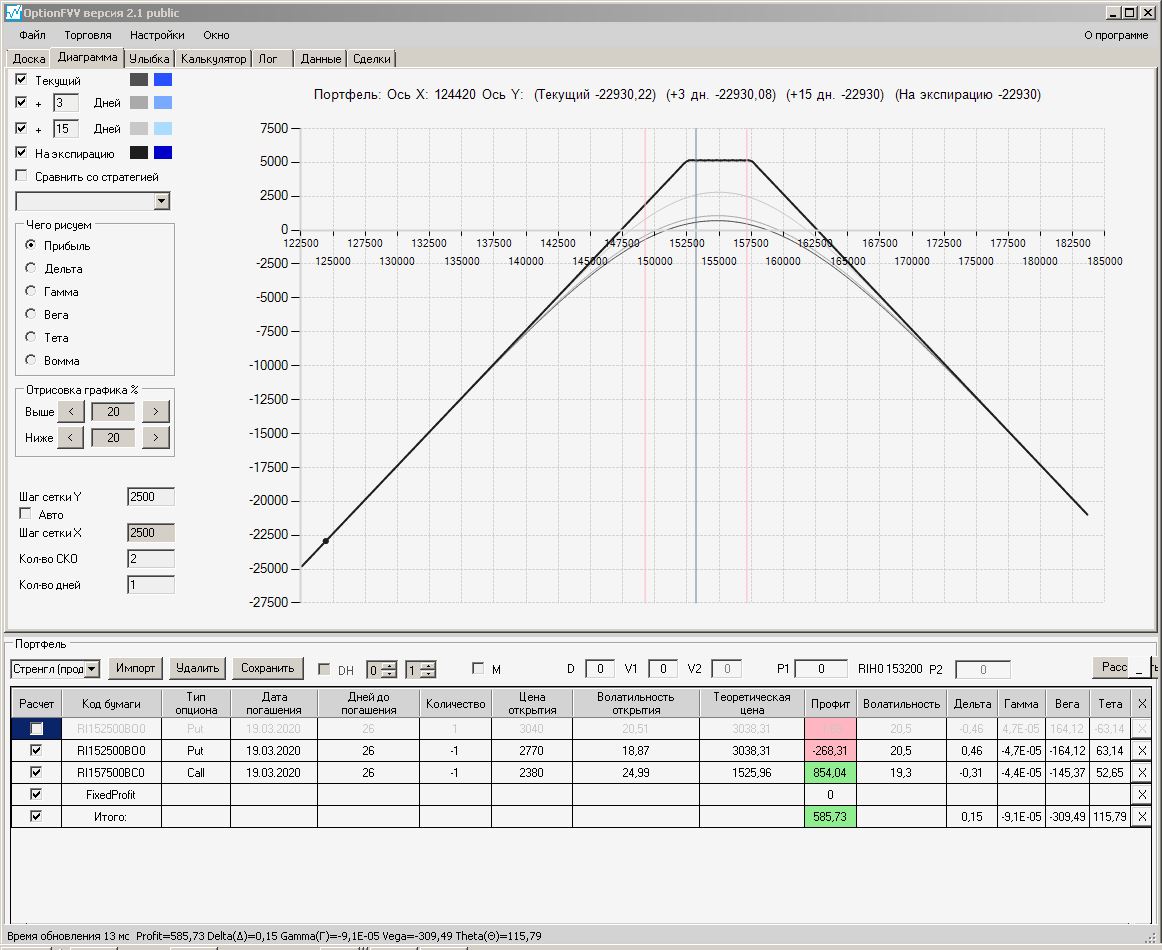Select the Дельта radio button
The image size is (1162, 950).
pyautogui.click(x=31, y=268)
